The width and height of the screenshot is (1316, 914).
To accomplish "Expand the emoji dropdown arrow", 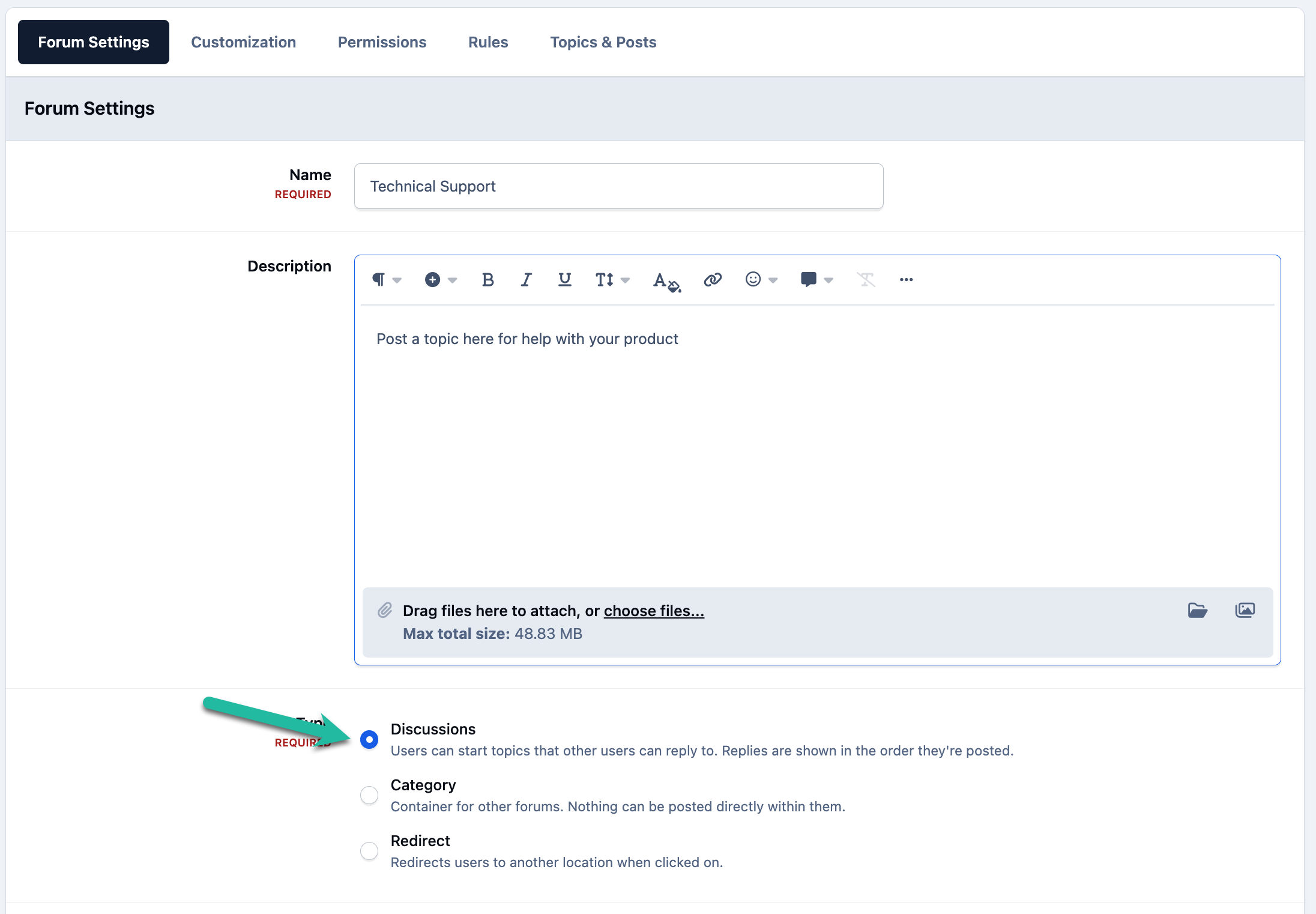I will pyautogui.click(x=773, y=280).
